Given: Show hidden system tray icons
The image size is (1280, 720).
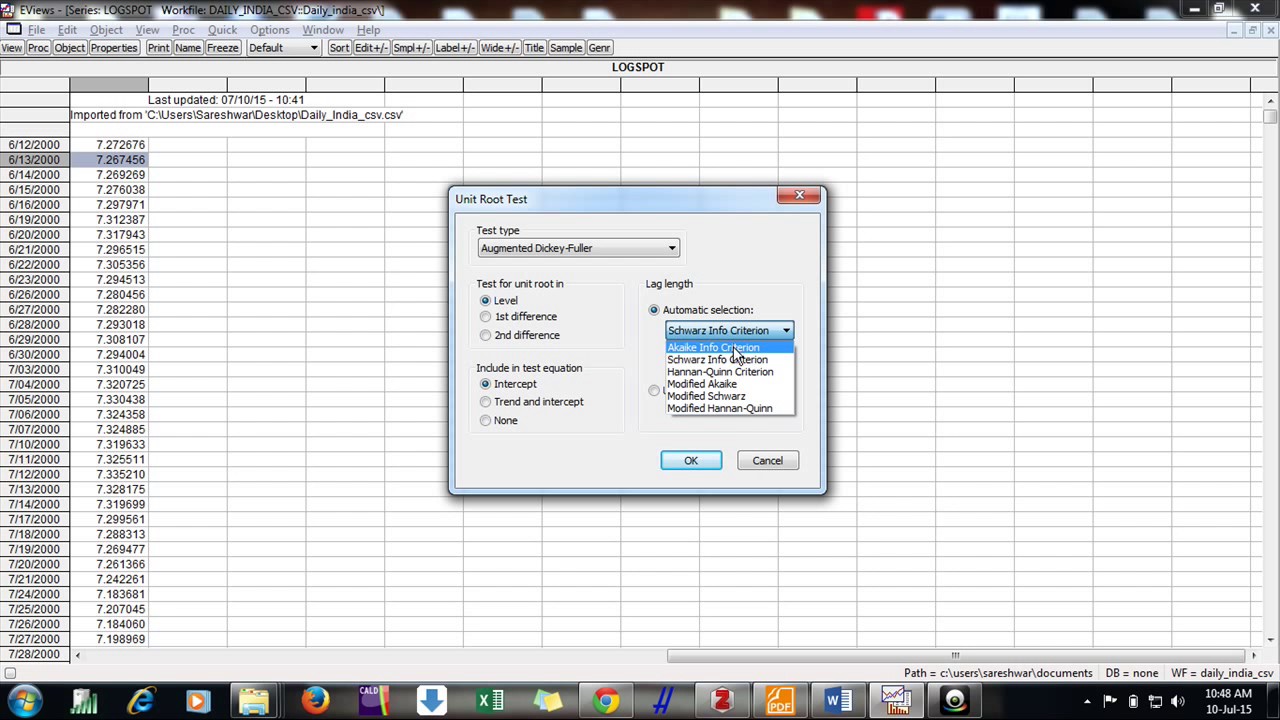Looking at the screenshot, I should point(1088,701).
